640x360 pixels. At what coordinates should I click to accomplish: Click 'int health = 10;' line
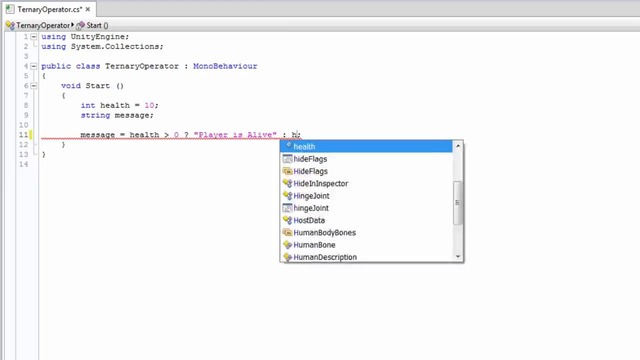tap(120, 105)
